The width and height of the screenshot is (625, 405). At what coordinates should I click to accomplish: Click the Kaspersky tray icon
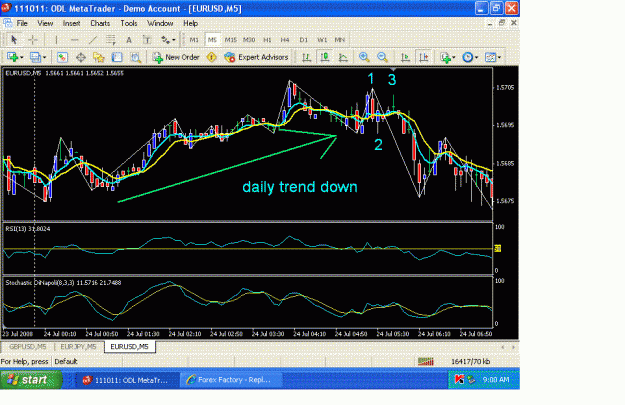click(x=459, y=379)
